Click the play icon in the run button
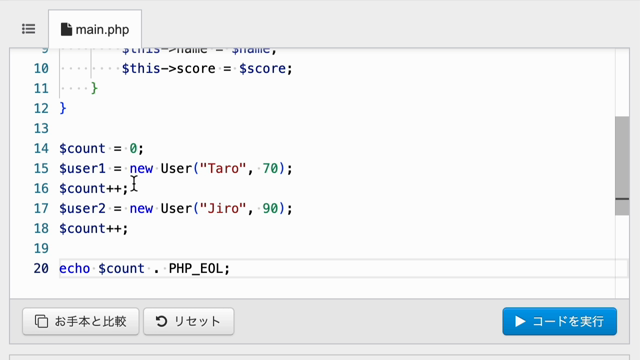Image resolution: width=640 pixels, height=360 pixels. click(520, 322)
